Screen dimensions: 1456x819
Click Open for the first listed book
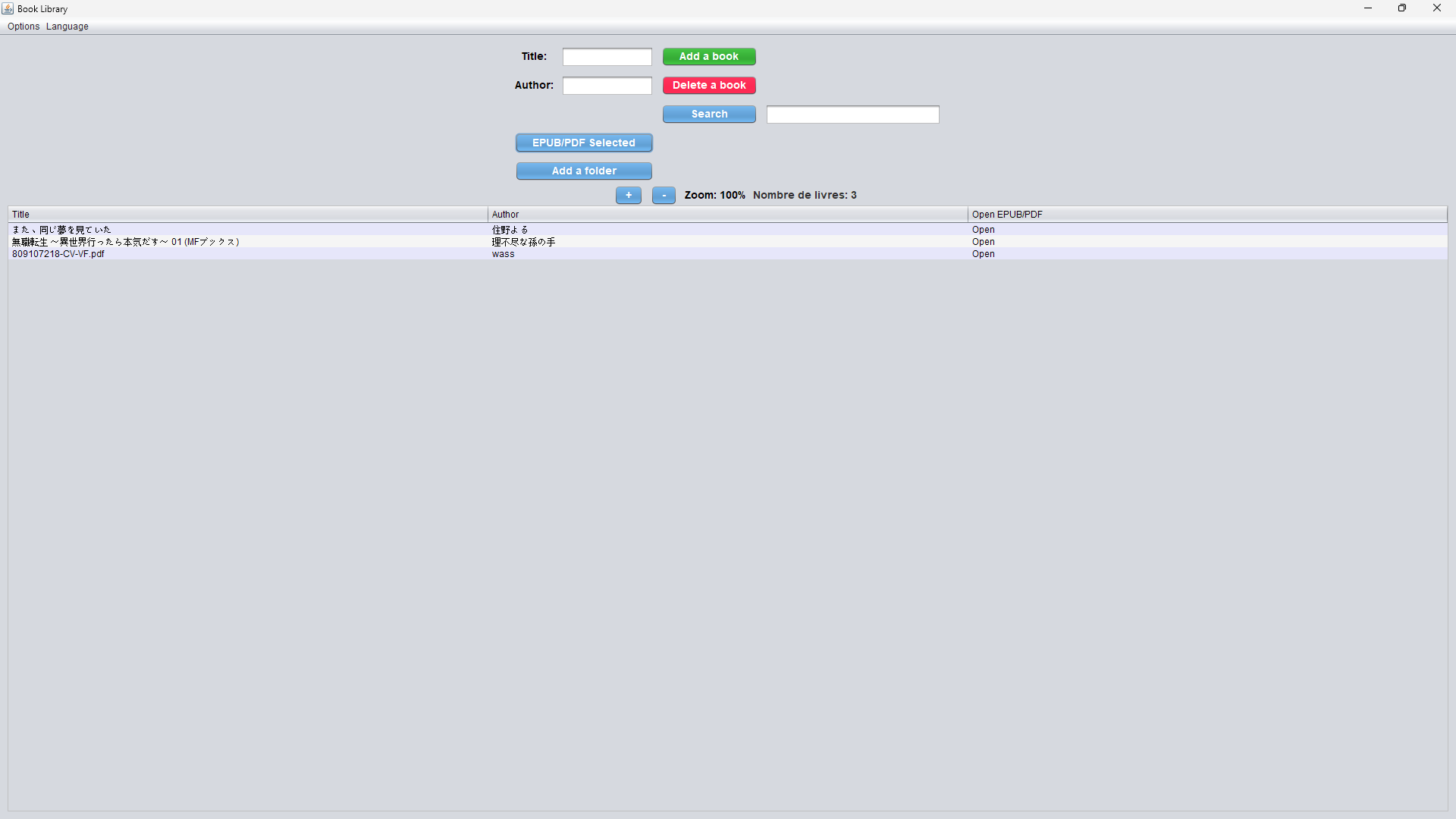pos(984,230)
